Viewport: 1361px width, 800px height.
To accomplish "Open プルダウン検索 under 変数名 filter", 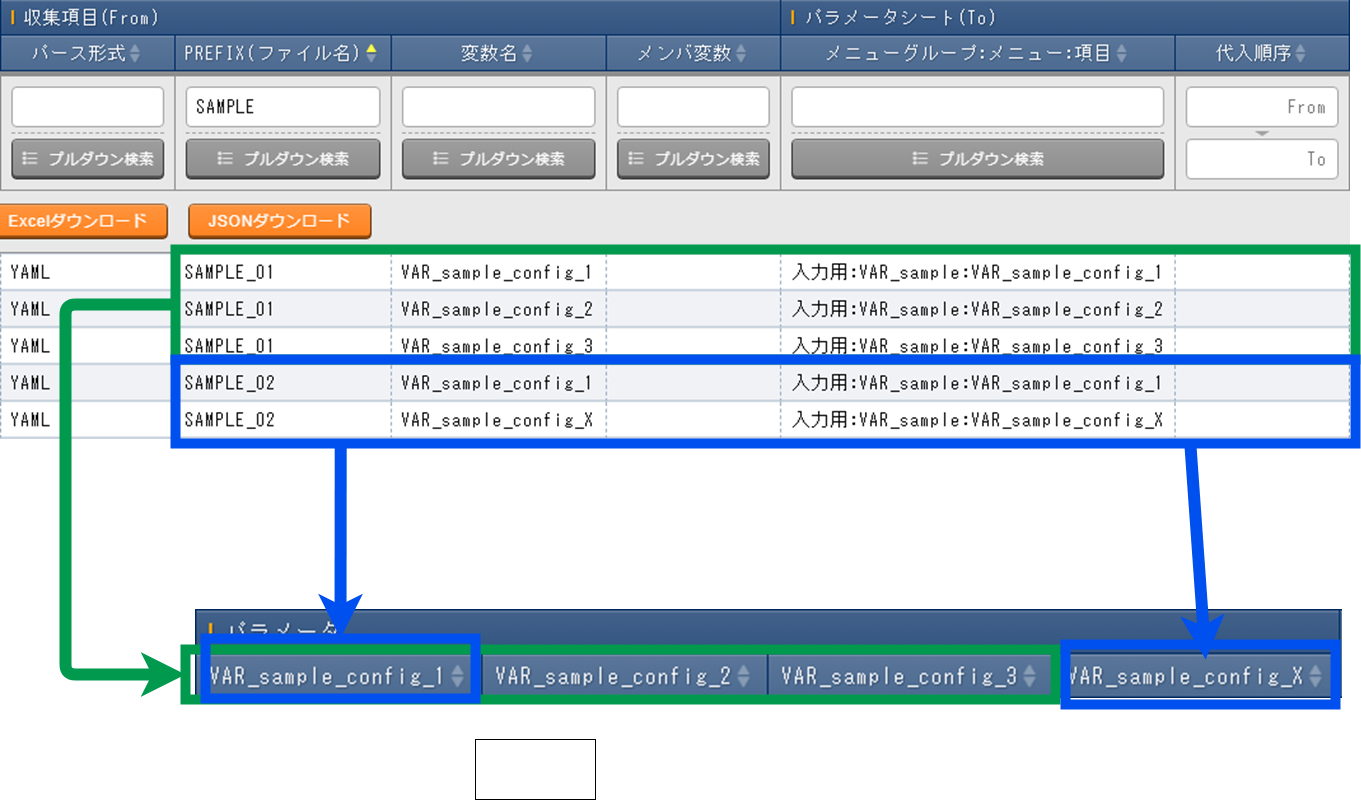I will (498, 159).
